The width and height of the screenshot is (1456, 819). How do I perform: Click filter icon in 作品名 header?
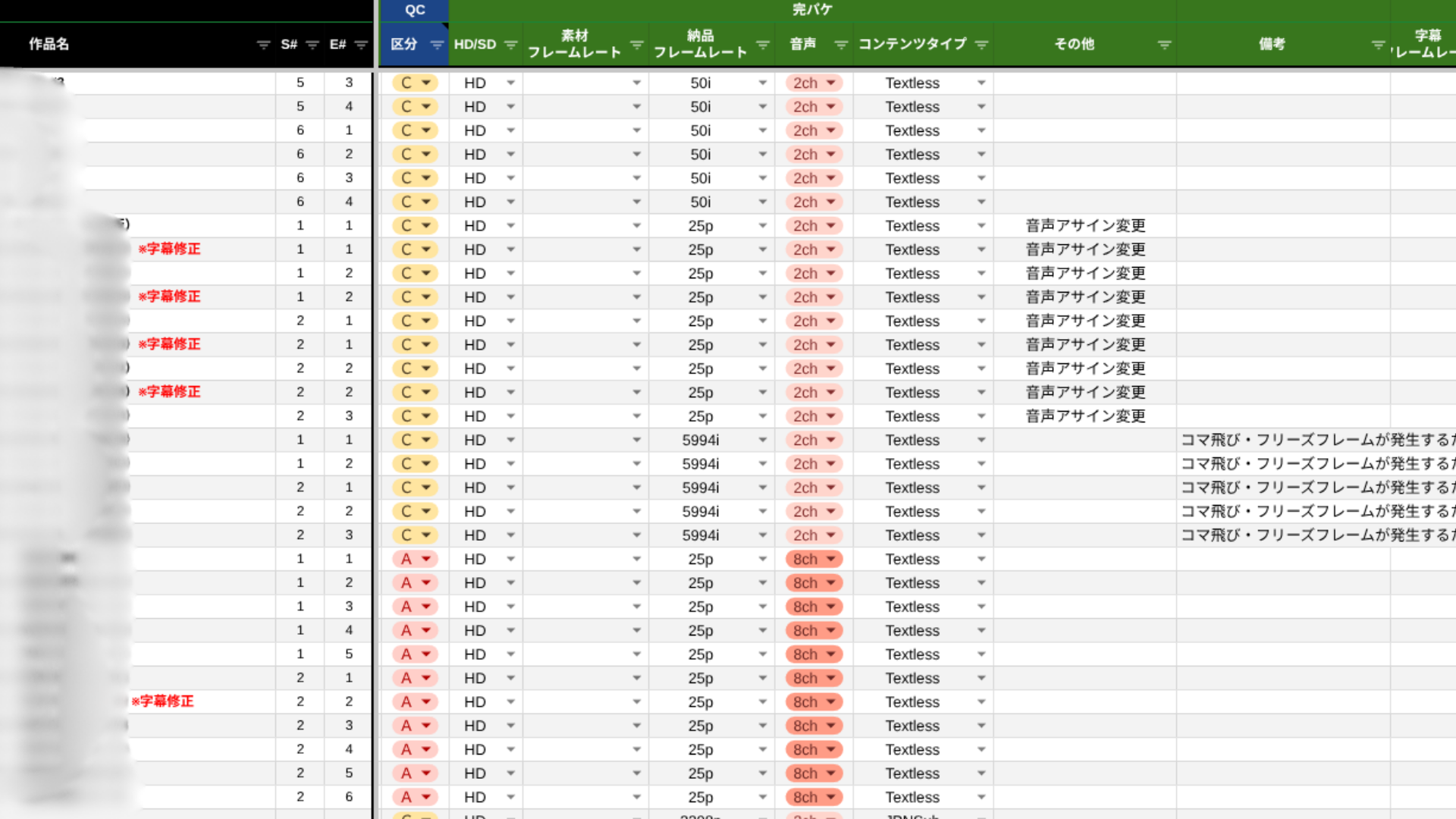coord(263,45)
